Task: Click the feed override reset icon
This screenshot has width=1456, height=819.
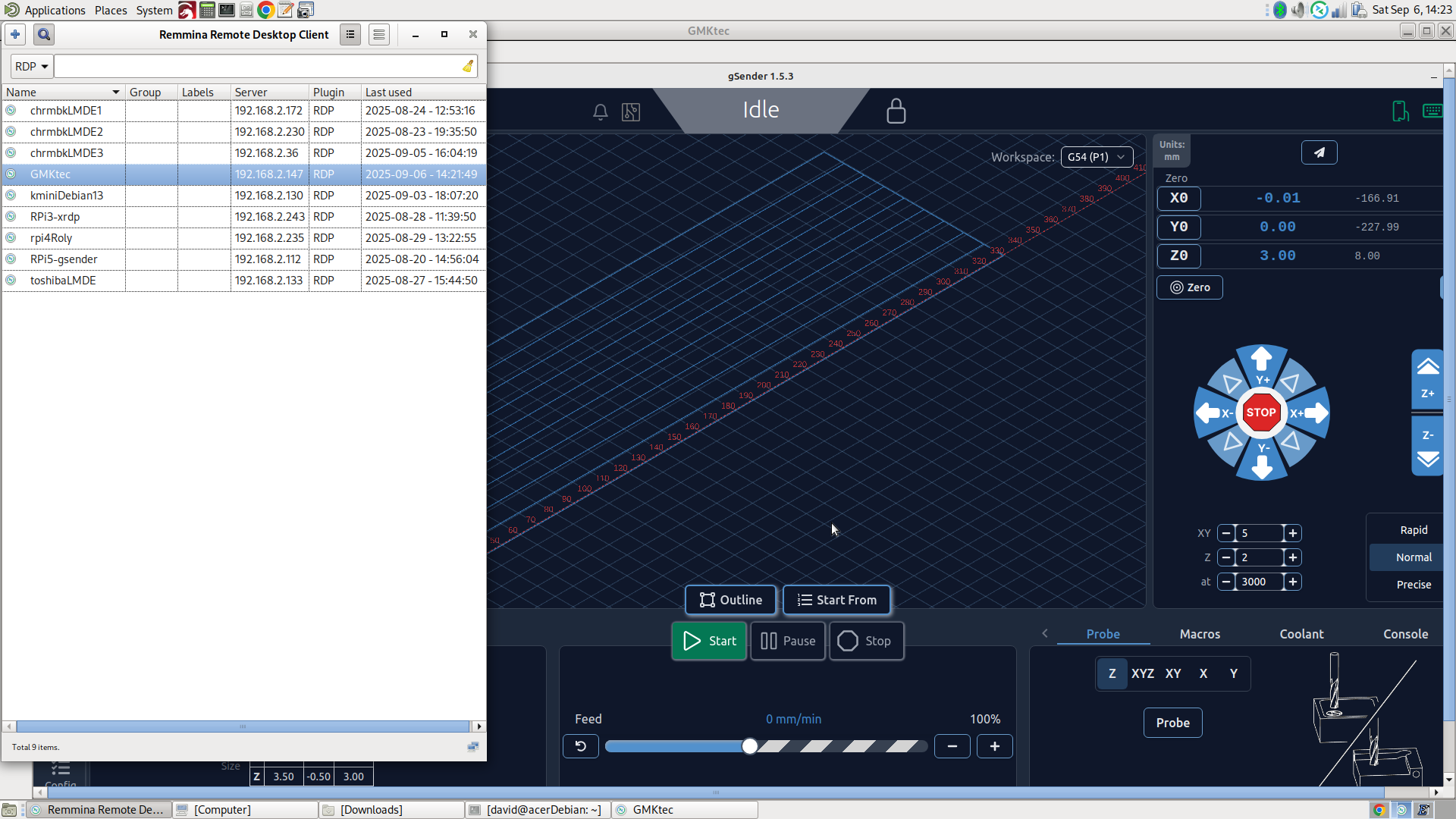Action: coord(580,746)
